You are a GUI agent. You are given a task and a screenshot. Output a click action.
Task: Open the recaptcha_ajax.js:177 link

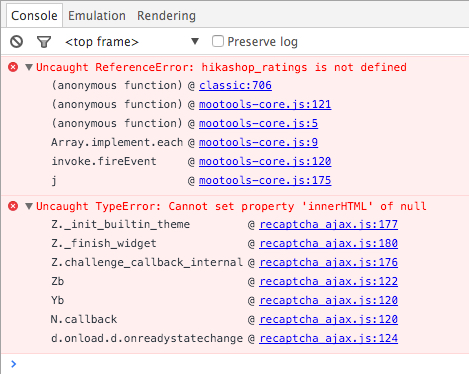coord(328,224)
